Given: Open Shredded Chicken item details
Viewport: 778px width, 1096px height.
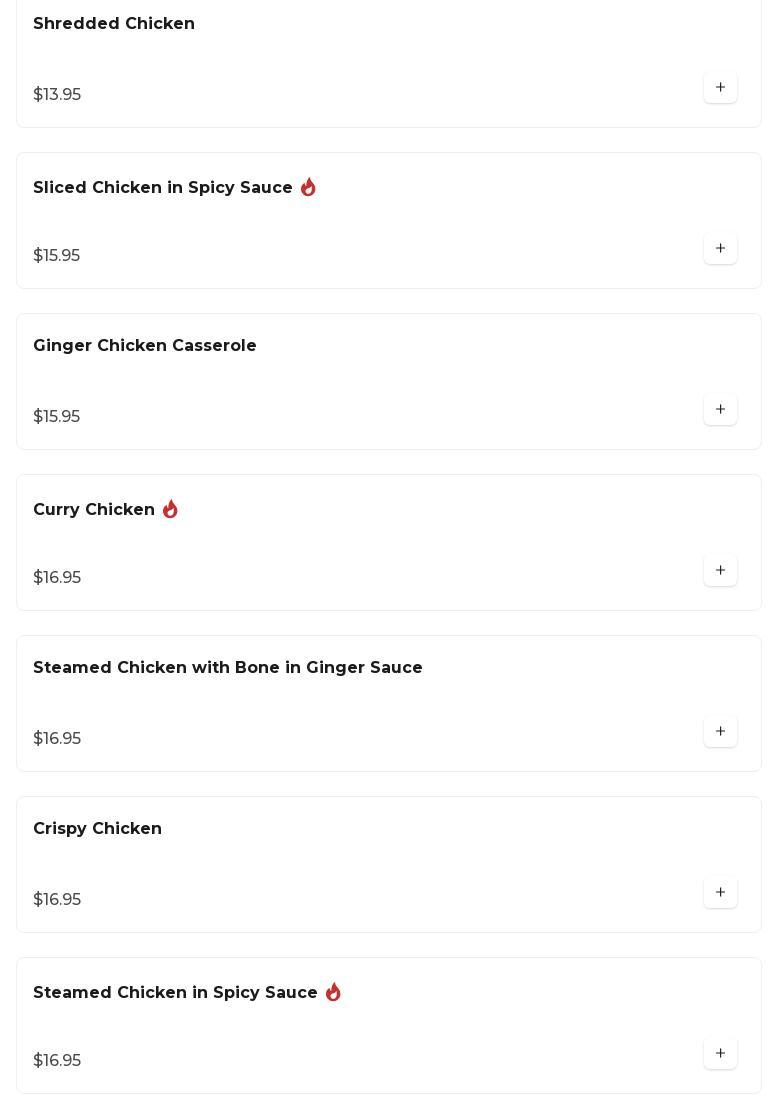Looking at the screenshot, I should coord(114,24).
